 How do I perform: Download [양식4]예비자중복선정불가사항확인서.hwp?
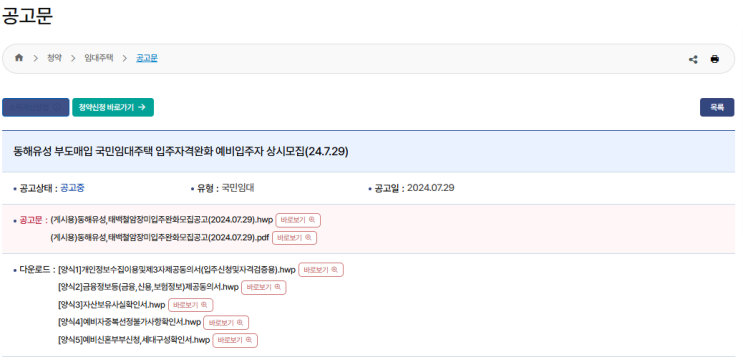129,323
